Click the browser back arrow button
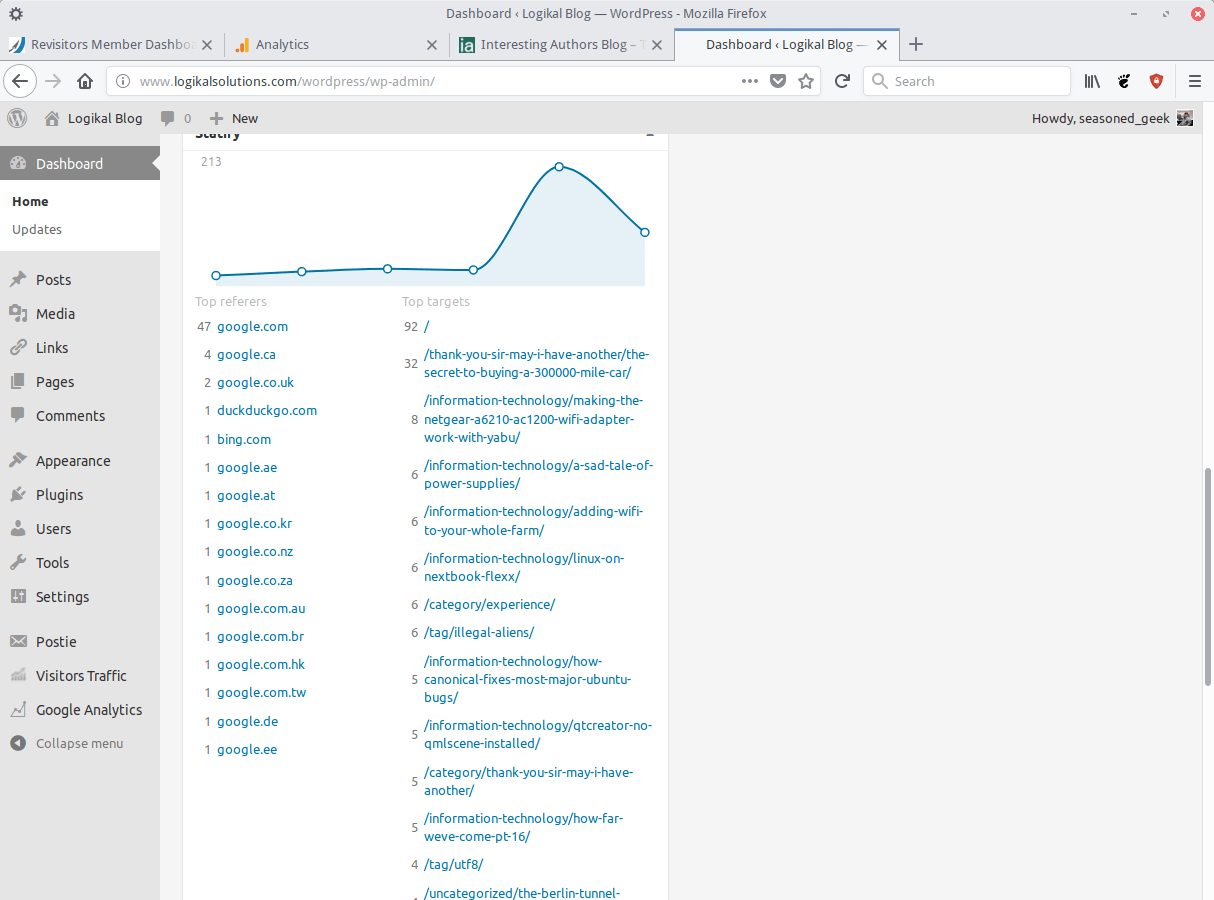The image size is (1214, 900). pos(21,81)
